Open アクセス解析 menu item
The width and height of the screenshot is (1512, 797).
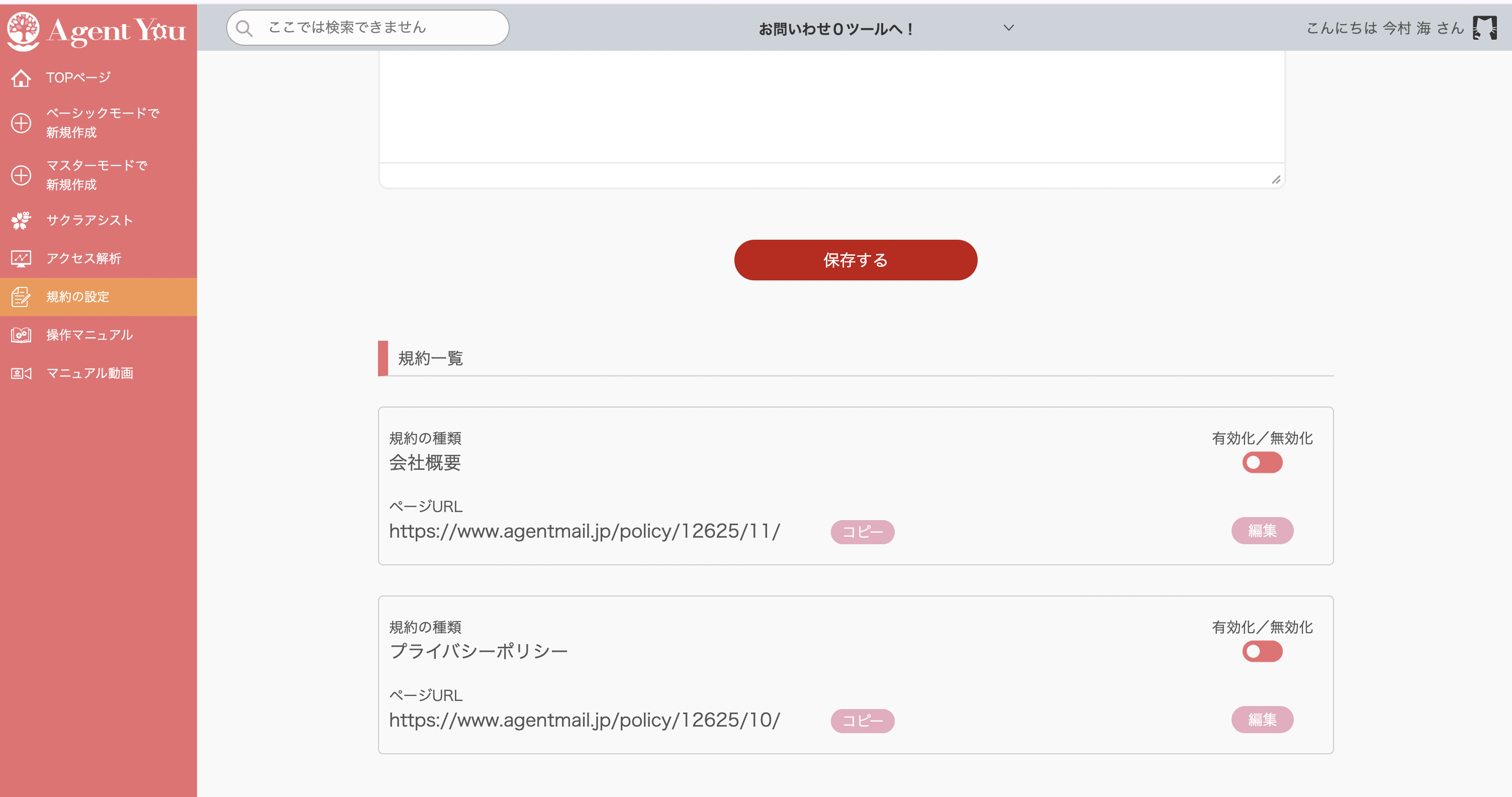tap(99, 258)
